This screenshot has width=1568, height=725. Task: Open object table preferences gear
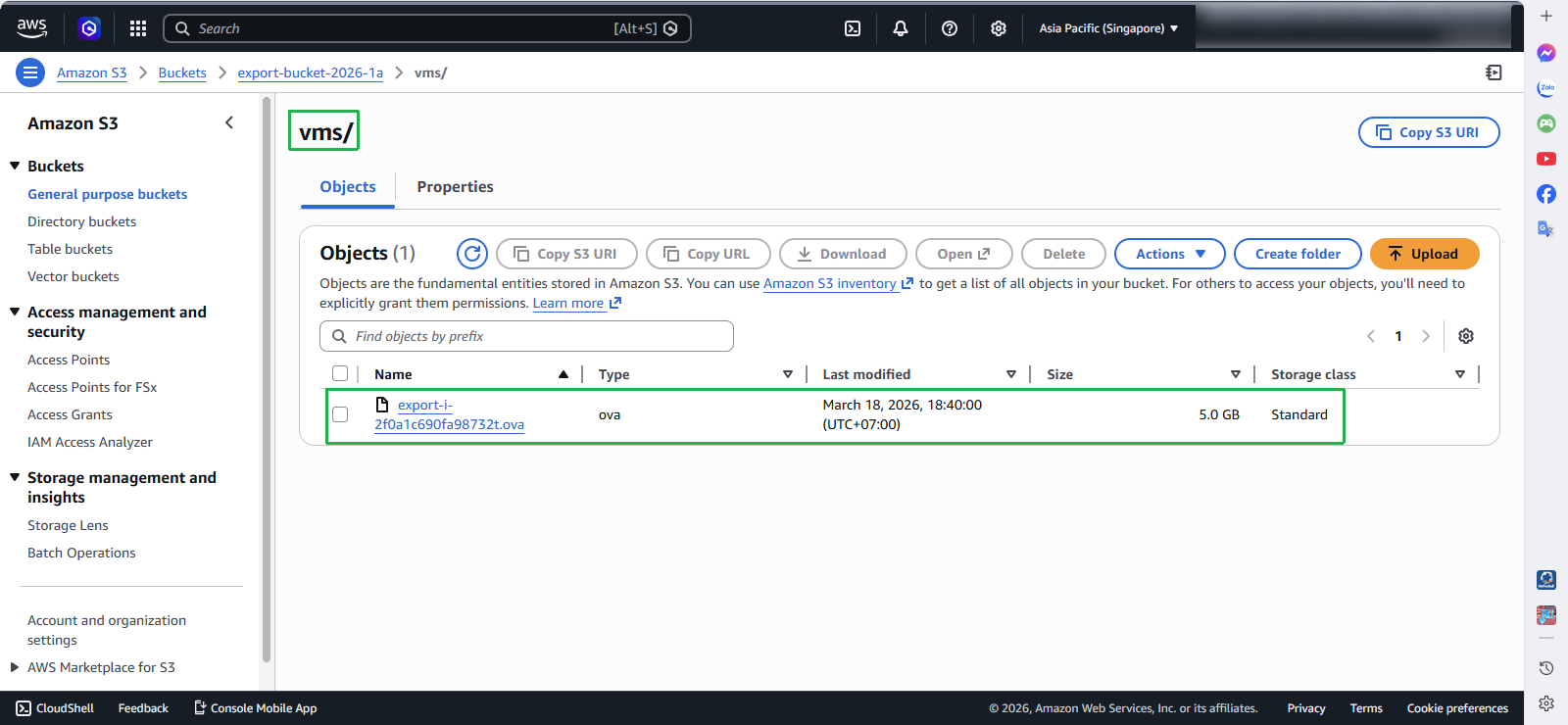pyautogui.click(x=1466, y=336)
